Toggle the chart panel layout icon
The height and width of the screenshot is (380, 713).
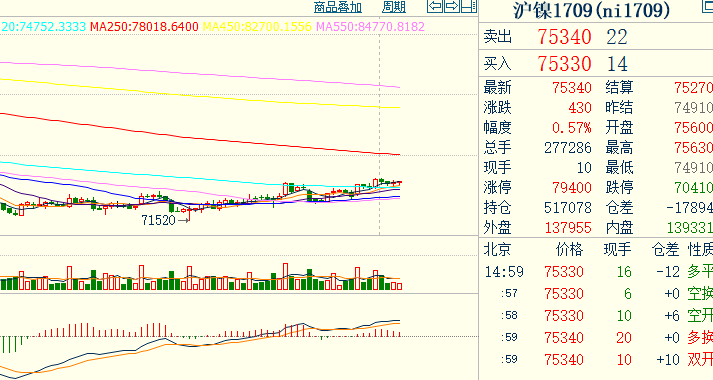(x=468, y=6)
